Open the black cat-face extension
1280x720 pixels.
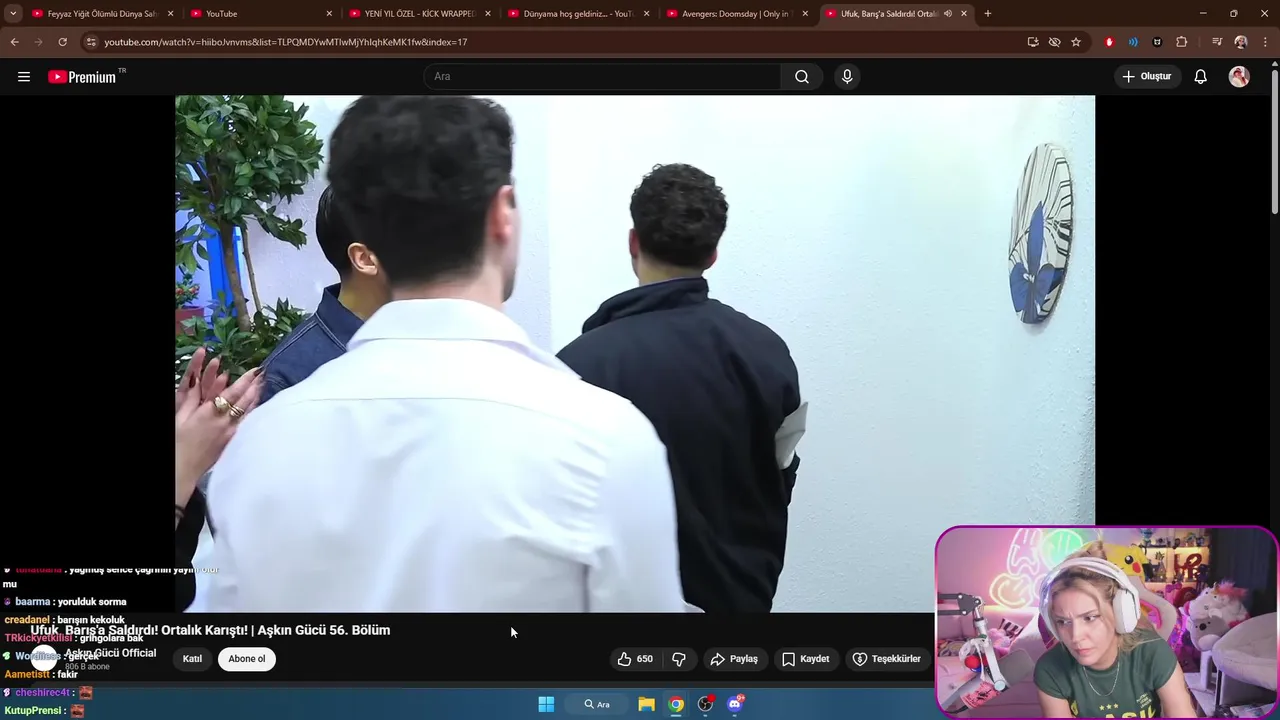[1157, 42]
